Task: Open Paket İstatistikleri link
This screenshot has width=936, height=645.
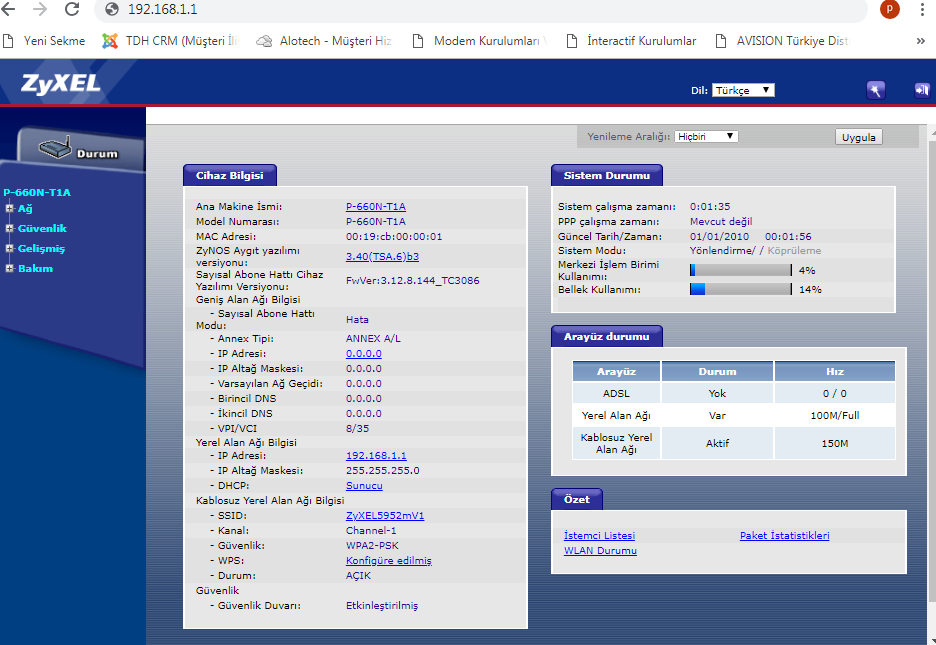Action: [785, 536]
